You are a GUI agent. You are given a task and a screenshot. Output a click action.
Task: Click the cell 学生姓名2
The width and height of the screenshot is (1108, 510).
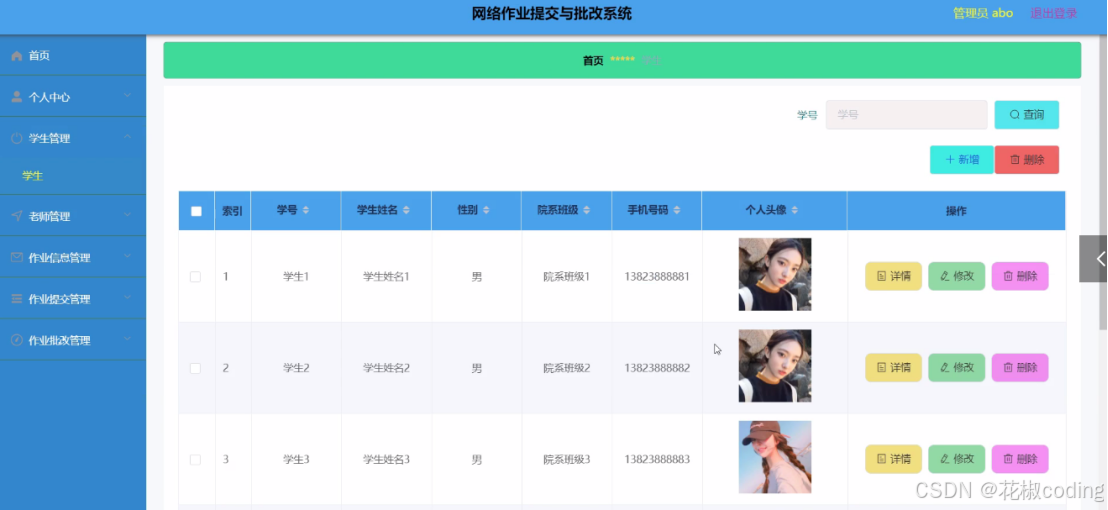[x=387, y=368]
